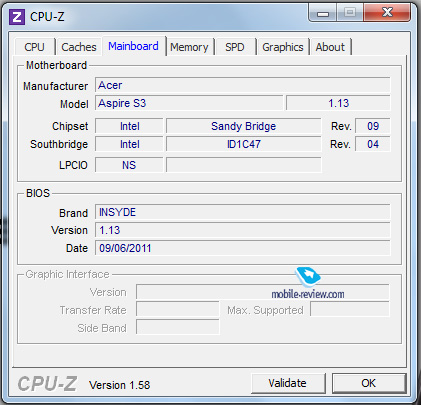This screenshot has height=405, width=421.
Task: Click the mobile-review.com watermark logo
Action: [308, 284]
